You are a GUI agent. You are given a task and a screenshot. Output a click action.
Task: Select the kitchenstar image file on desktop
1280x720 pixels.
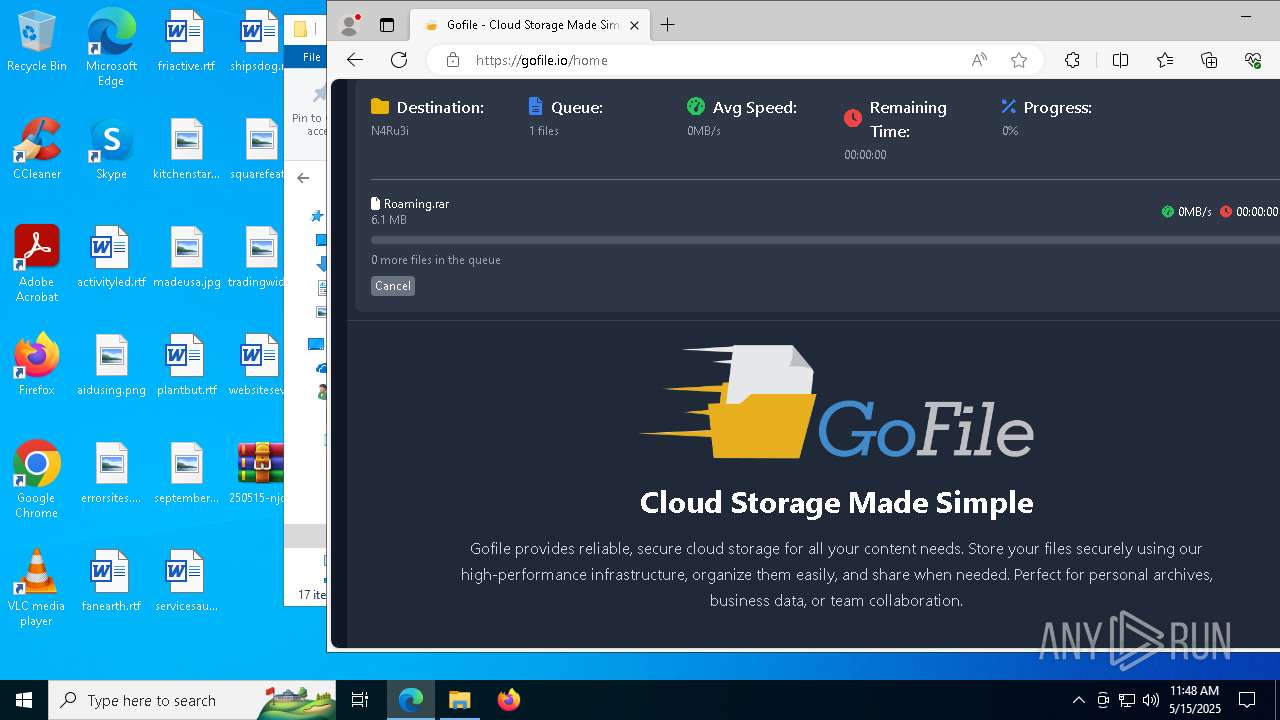coord(186,149)
